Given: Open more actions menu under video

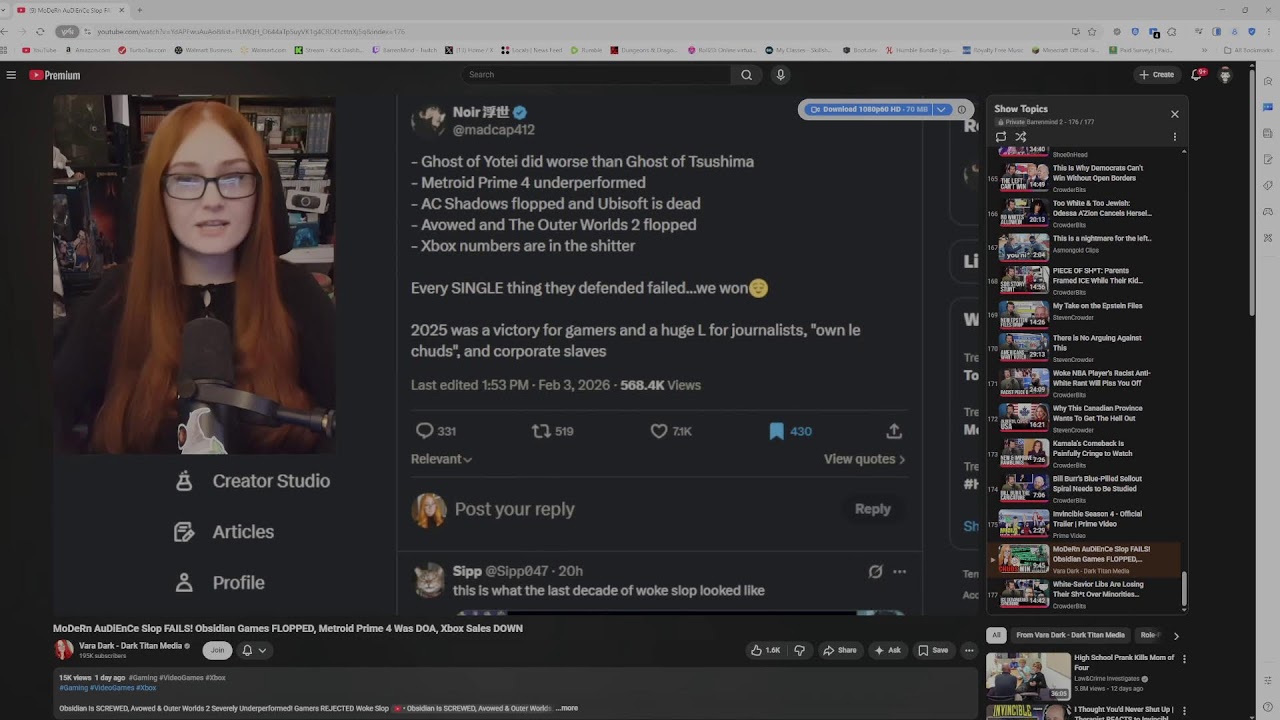Looking at the screenshot, I should (x=969, y=650).
